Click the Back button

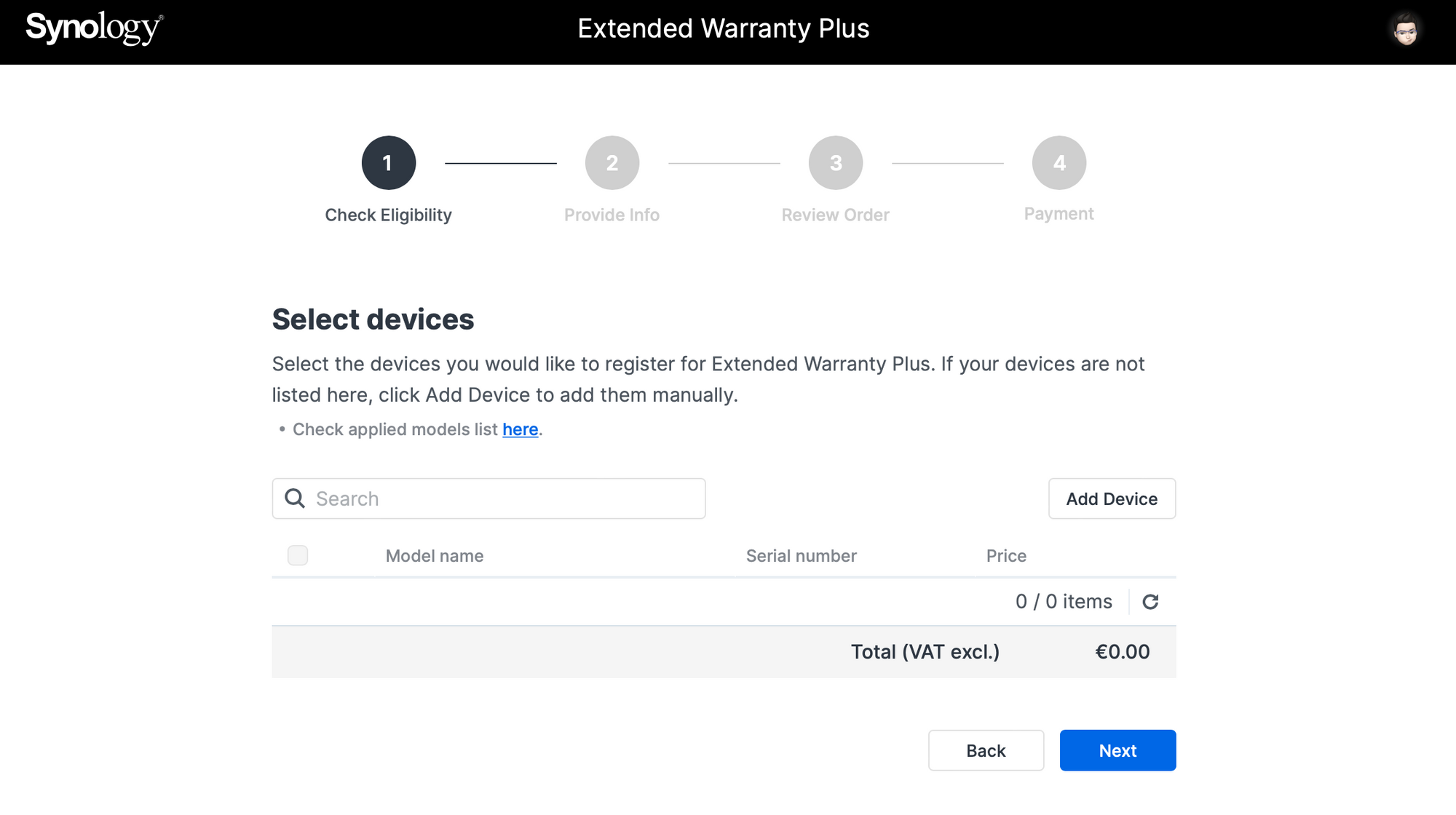pos(986,750)
